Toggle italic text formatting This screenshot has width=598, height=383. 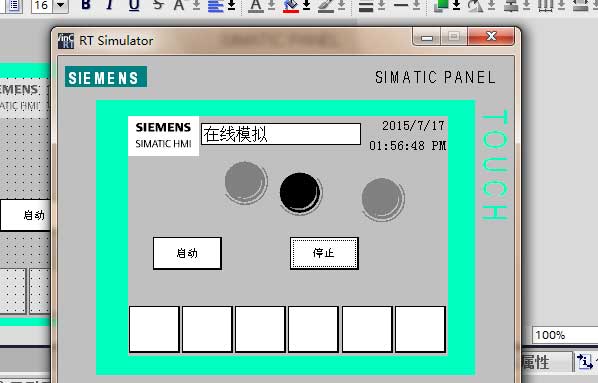pyautogui.click(x=110, y=5)
